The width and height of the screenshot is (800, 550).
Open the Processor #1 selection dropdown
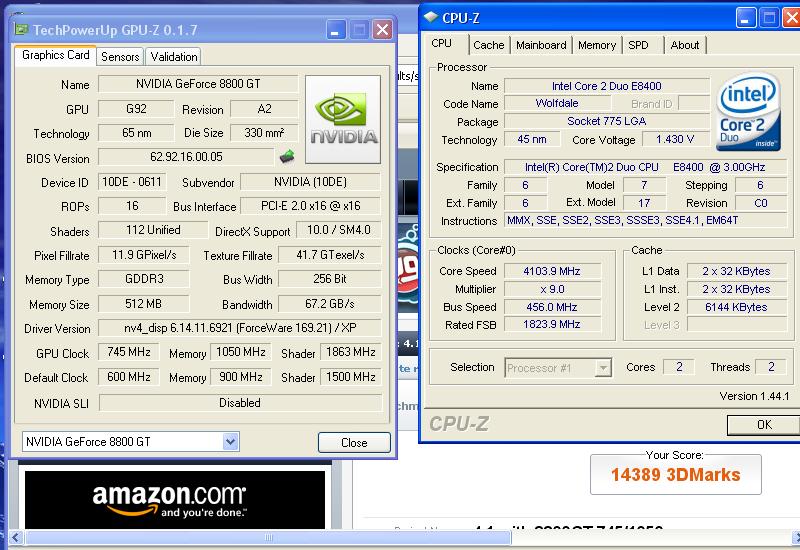pos(604,367)
